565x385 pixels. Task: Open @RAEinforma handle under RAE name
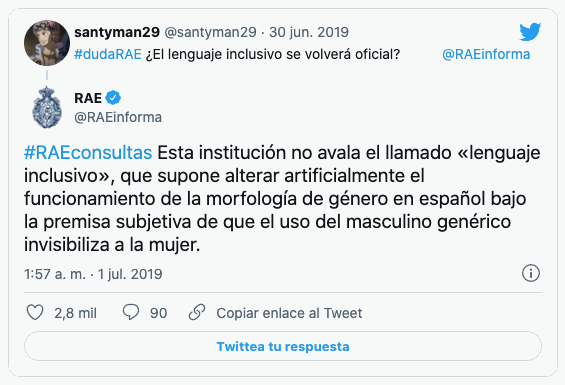(x=118, y=117)
